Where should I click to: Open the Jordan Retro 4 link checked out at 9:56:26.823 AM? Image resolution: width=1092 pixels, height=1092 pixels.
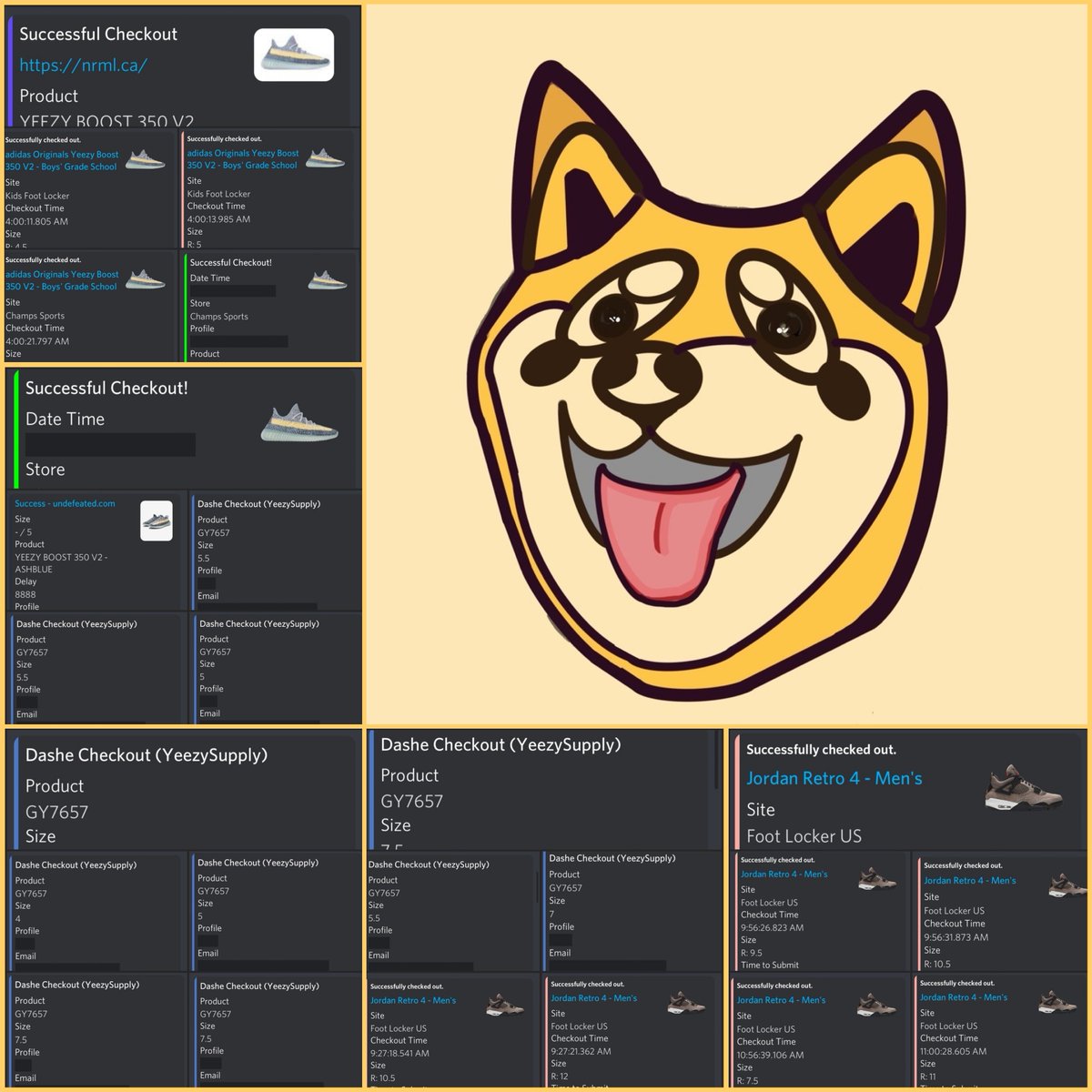tap(784, 875)
